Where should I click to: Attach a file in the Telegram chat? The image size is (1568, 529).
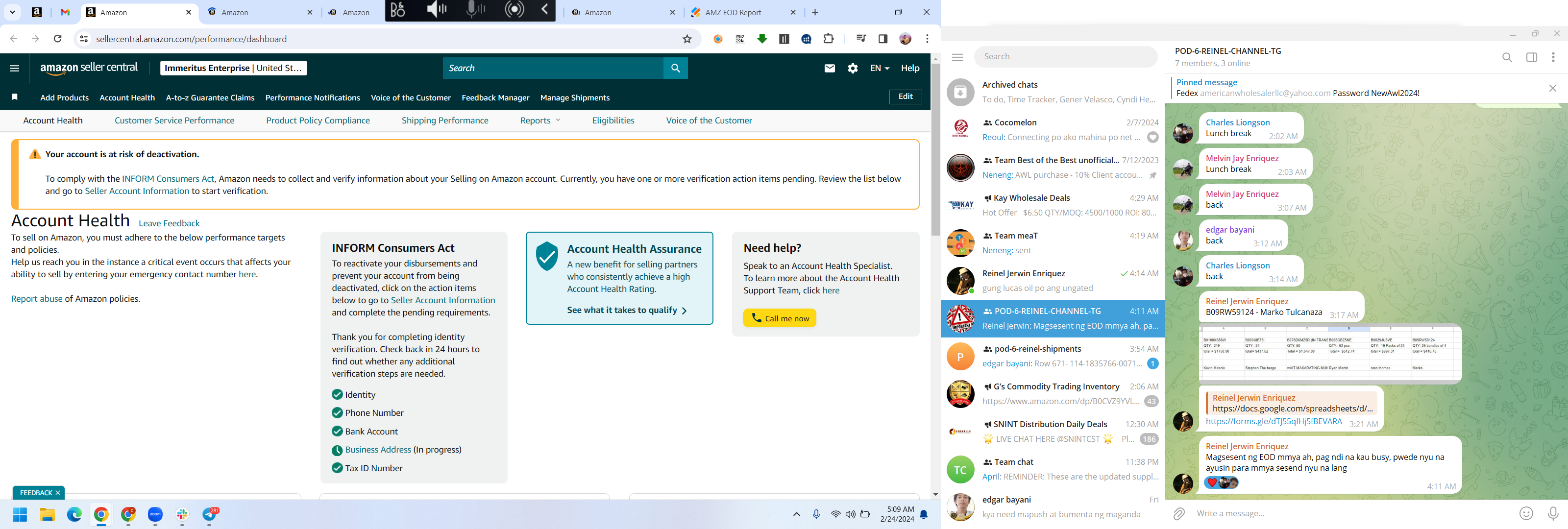click(x=1179, y=514)
